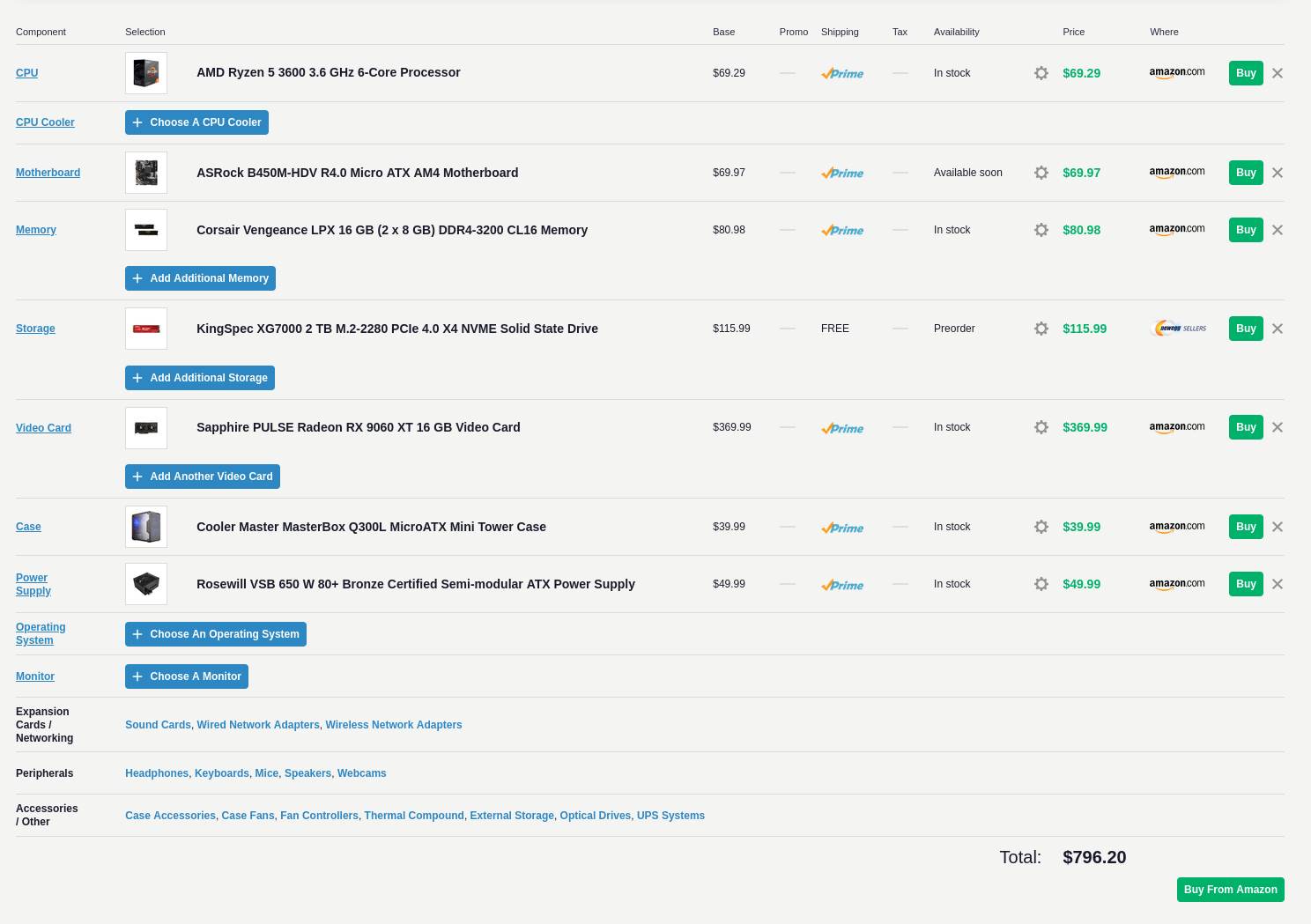Browse Webcams peripherals link
The height and width of the screenshot is (924, 1311).
click(x=362, y=773)
